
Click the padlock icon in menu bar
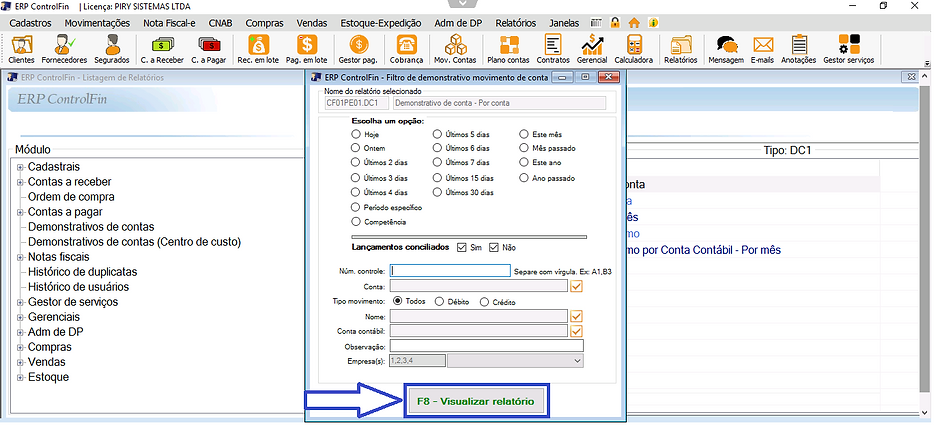click(x=614, y=23)
